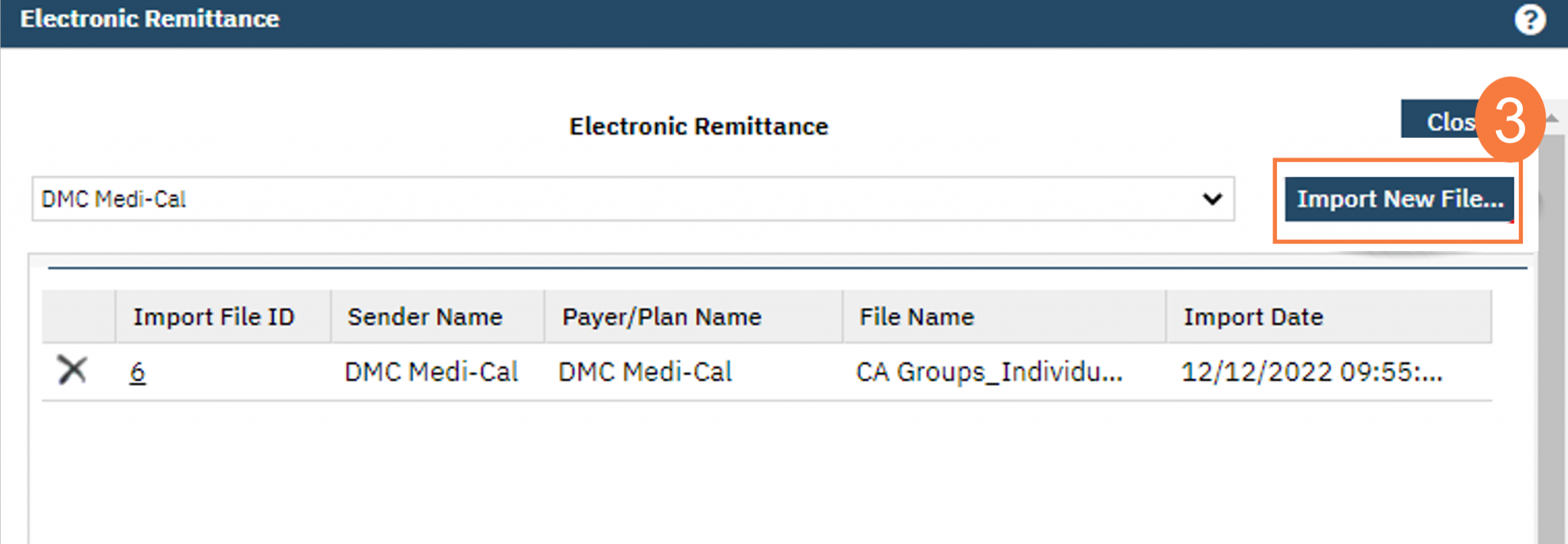
Task: Sort by Import File ID column header
Action: 214,317
